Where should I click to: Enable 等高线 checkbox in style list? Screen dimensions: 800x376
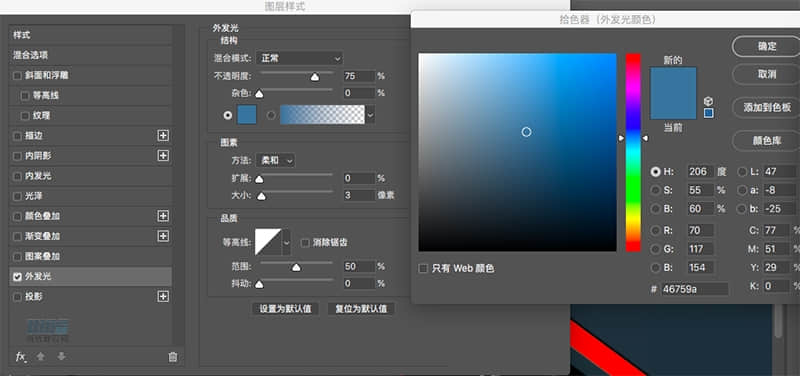[x=25, y=95]
